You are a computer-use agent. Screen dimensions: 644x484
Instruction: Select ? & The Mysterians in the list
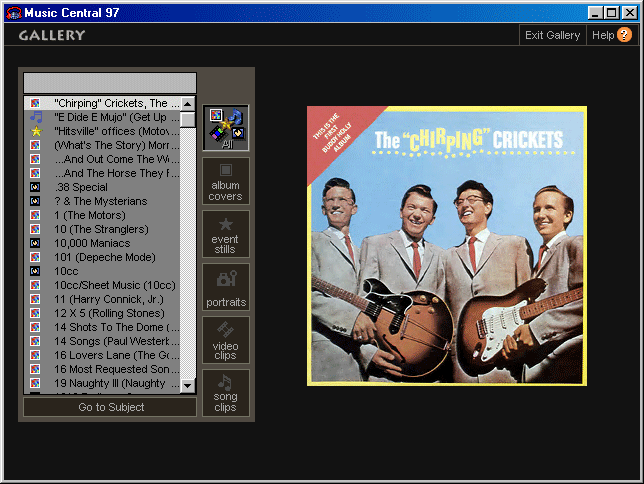pyautogui.click(x=102, y=201)
